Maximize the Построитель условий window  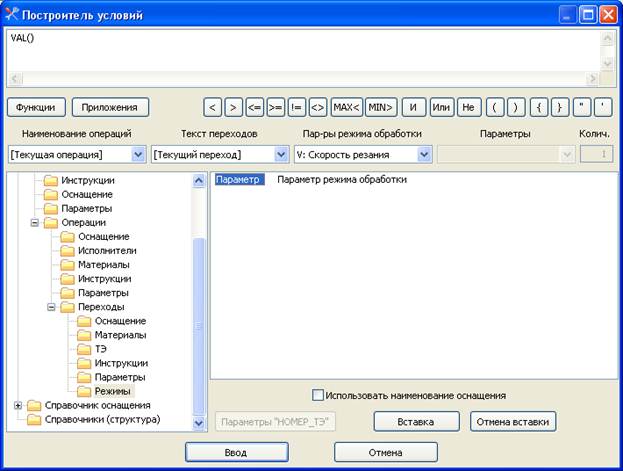pos(588,15)
